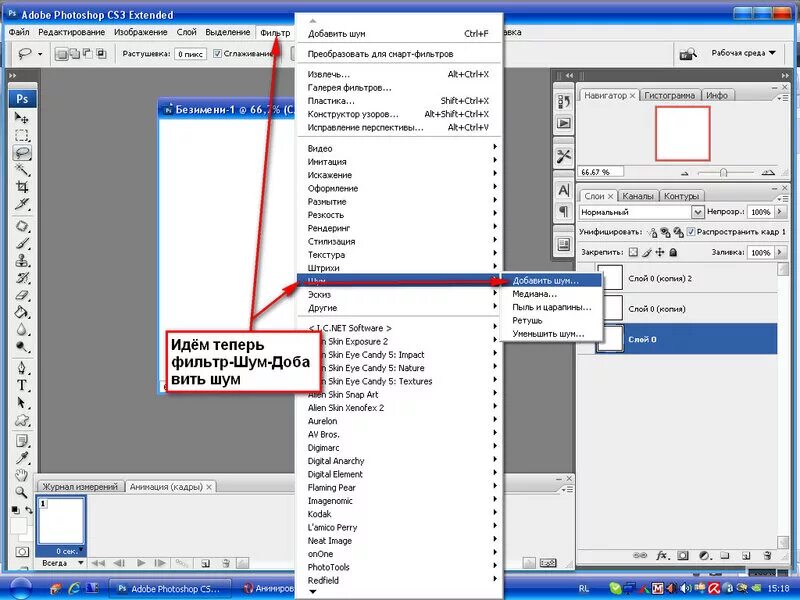Viewport: 800px width, 600px height.
Task: Select the Custom Shape tool
Action: 21,420
